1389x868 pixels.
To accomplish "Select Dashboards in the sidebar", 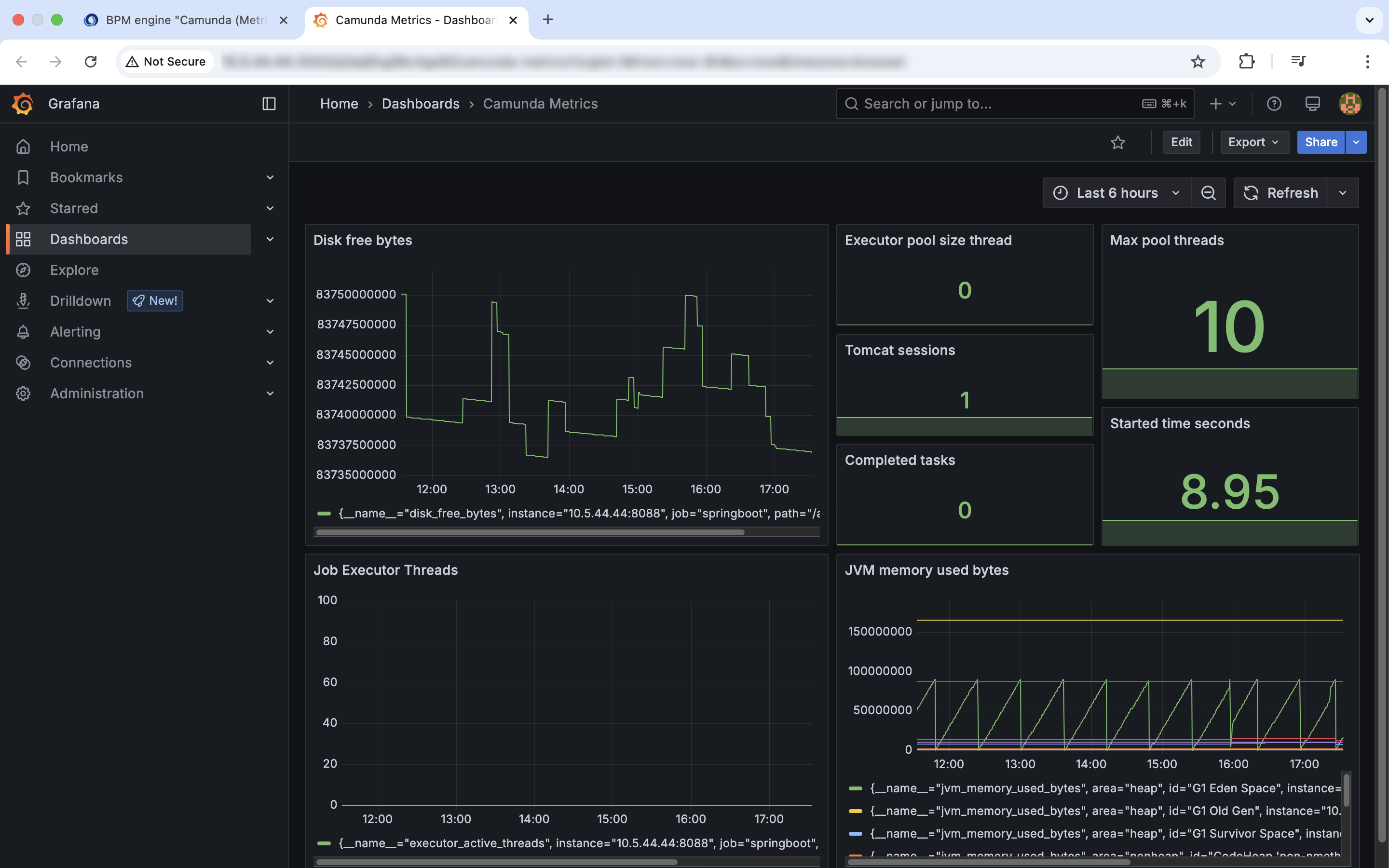I will tap(129, 239).
